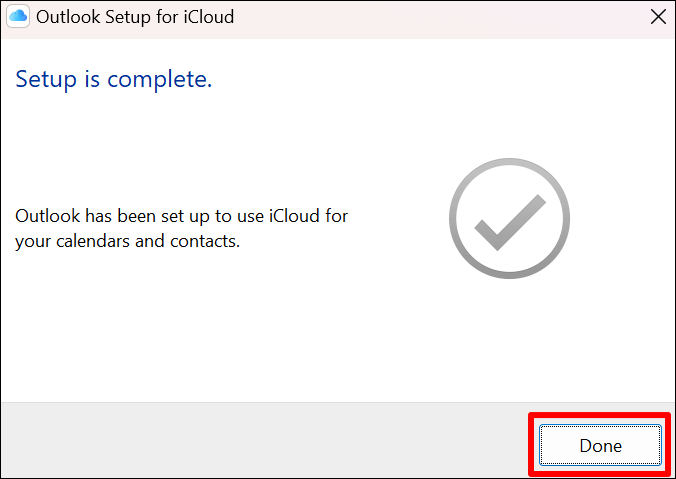Click the word 'iCloud' in window title
Viewport: 676px width, 479px height.
tap(207, 16)
